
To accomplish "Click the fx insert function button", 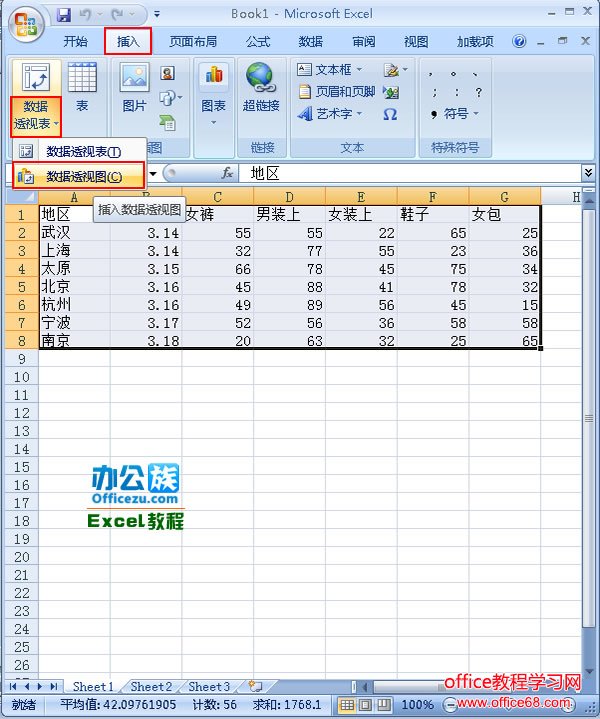I will (227, 173).
